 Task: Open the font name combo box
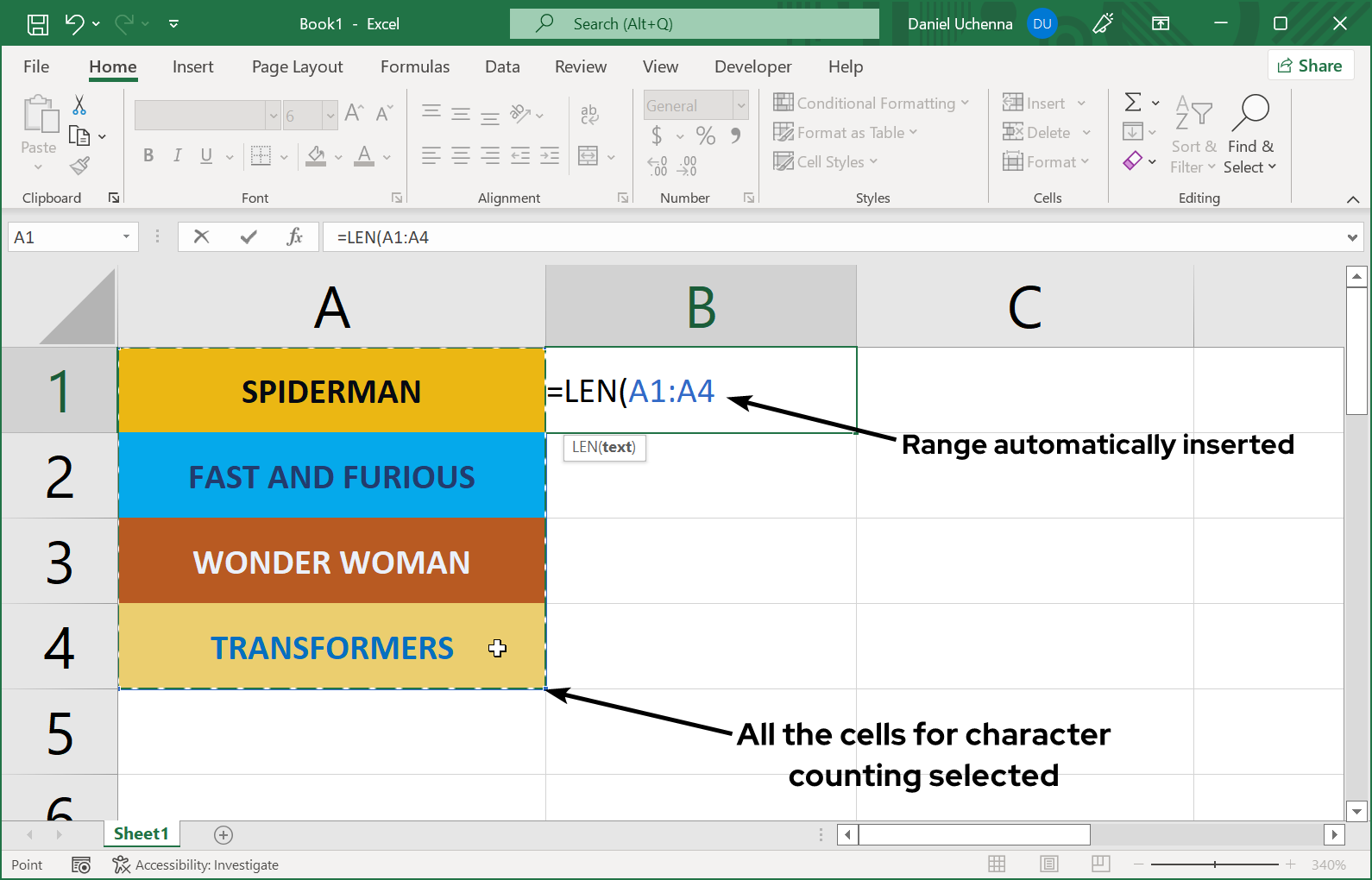click(208, 115)
